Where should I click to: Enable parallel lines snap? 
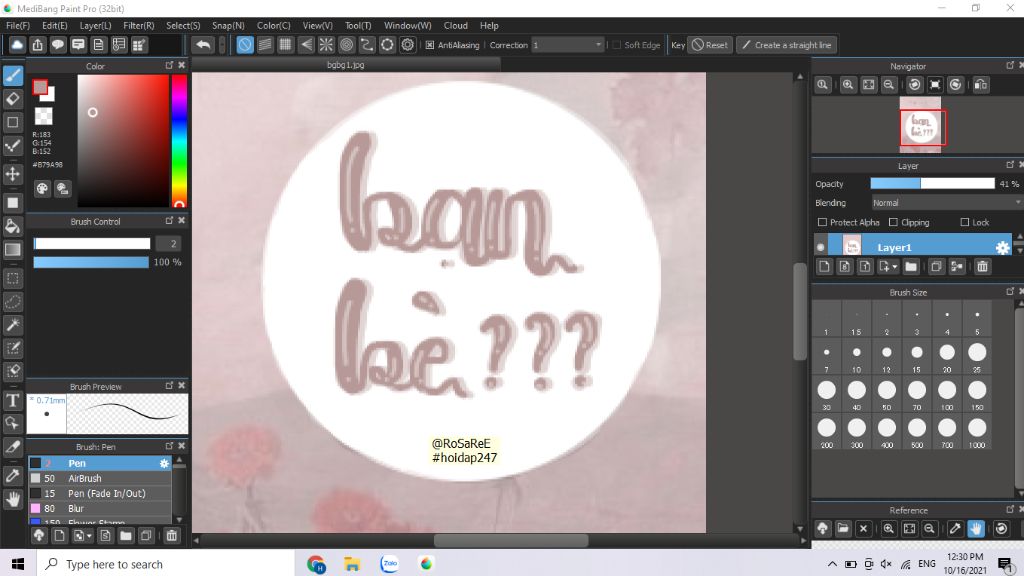(265, 45)
